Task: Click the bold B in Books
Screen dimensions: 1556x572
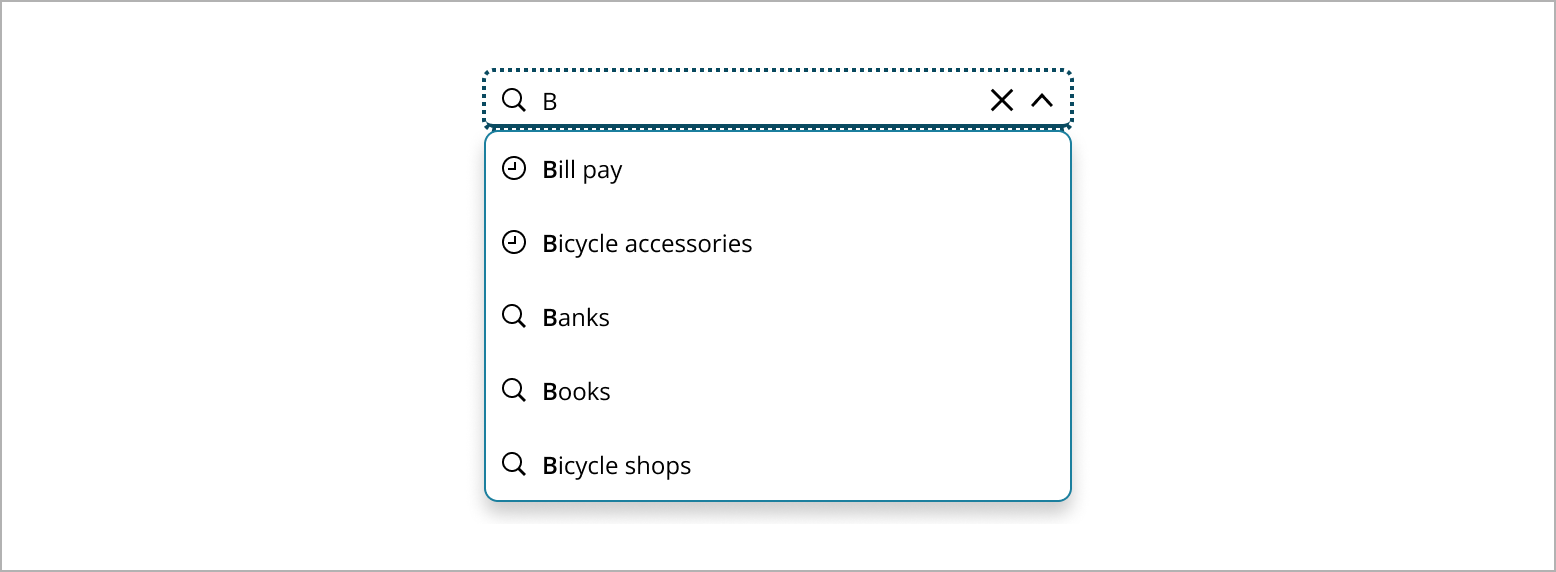Action: tap(549, 392)
